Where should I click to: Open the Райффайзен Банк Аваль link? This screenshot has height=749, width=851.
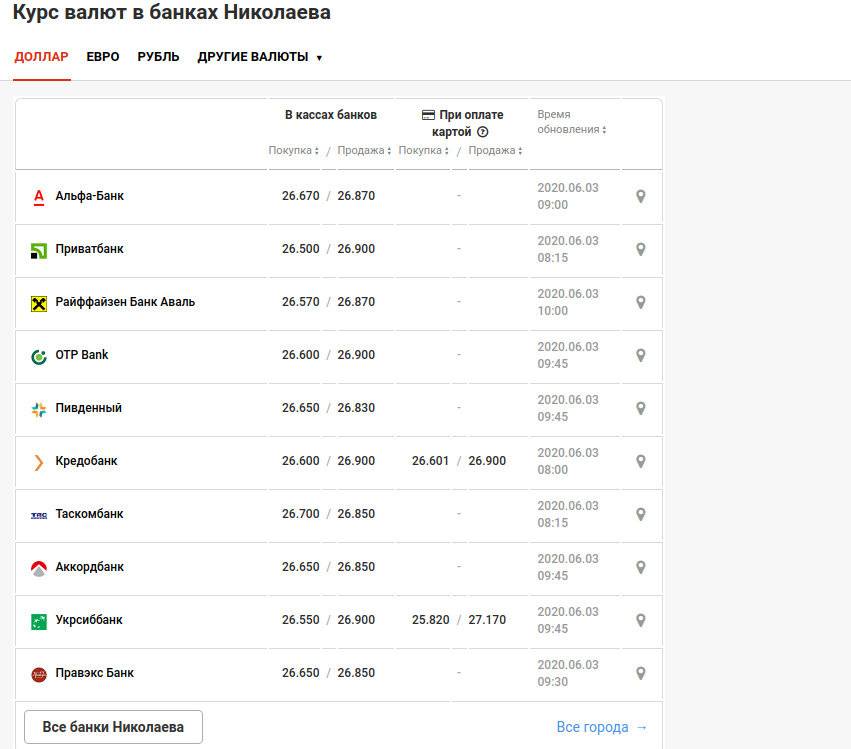point(125,302)
